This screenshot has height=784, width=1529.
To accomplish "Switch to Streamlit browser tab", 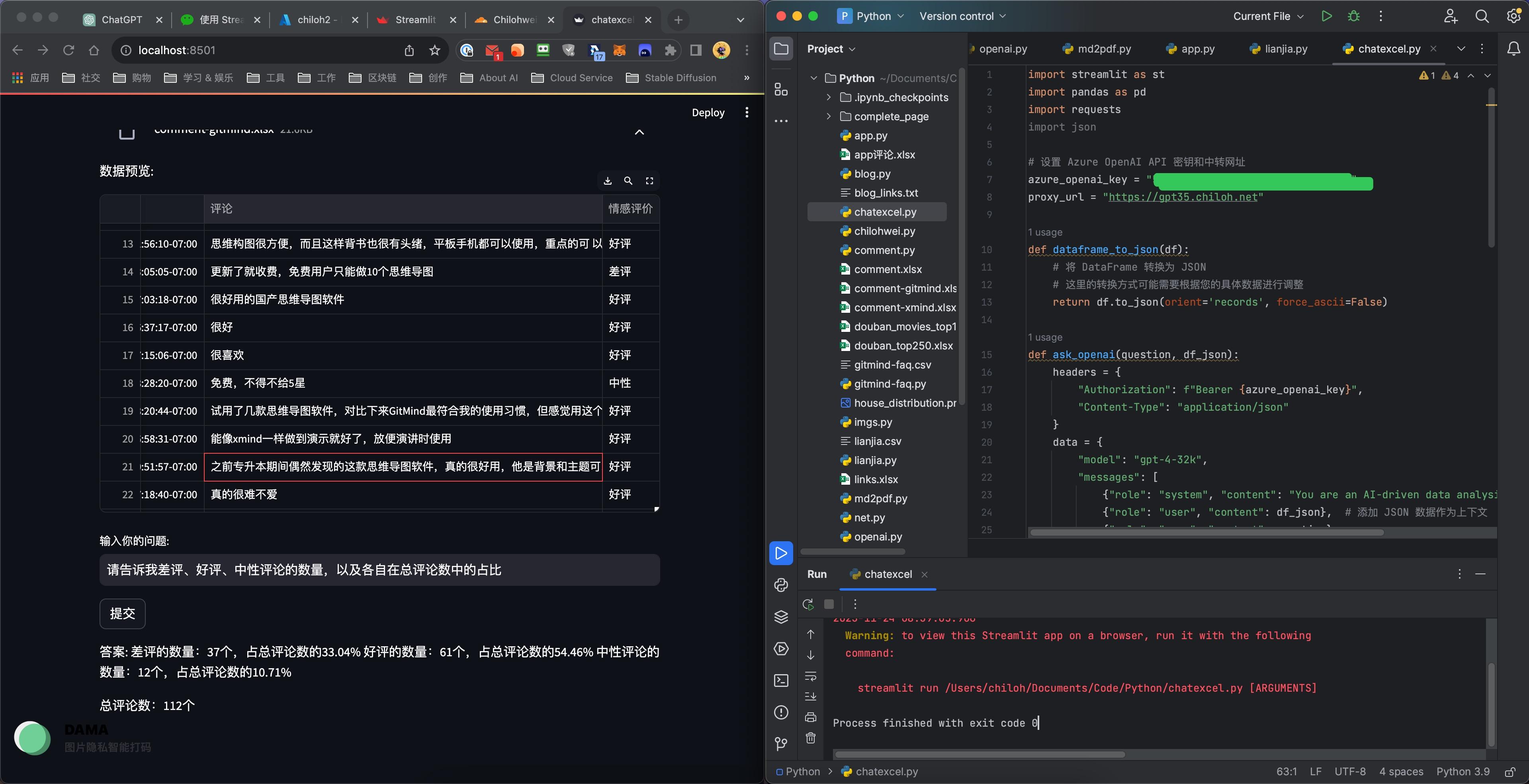I will tap(415, 20).
